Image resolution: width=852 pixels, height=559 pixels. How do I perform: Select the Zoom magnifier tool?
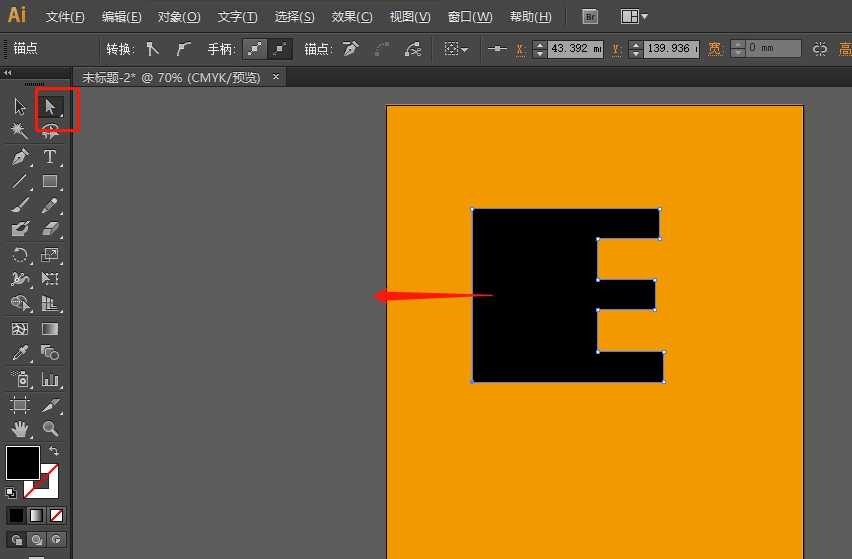[x=50, y=429]
